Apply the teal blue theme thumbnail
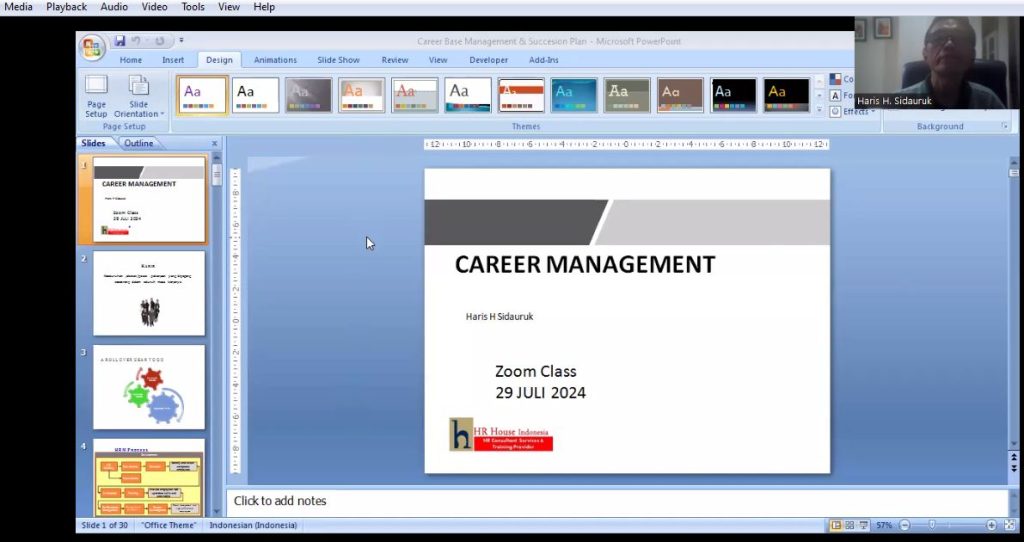The image size is (1024, 542). click(574, 95)
